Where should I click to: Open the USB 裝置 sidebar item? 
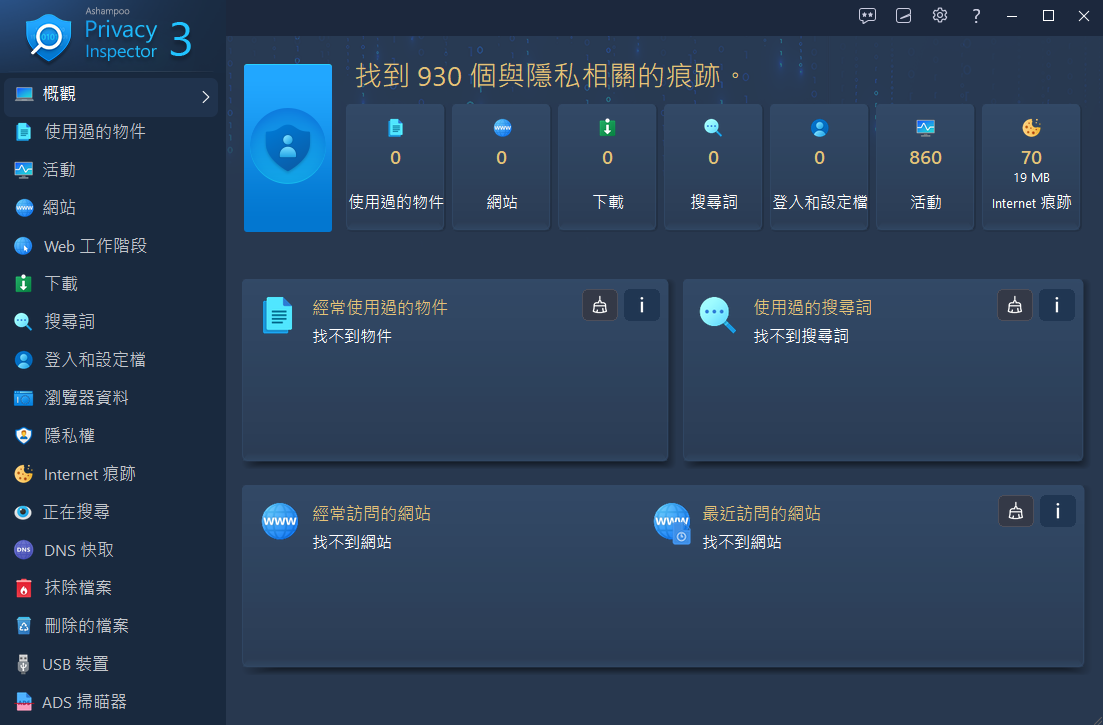coord(75,664)
